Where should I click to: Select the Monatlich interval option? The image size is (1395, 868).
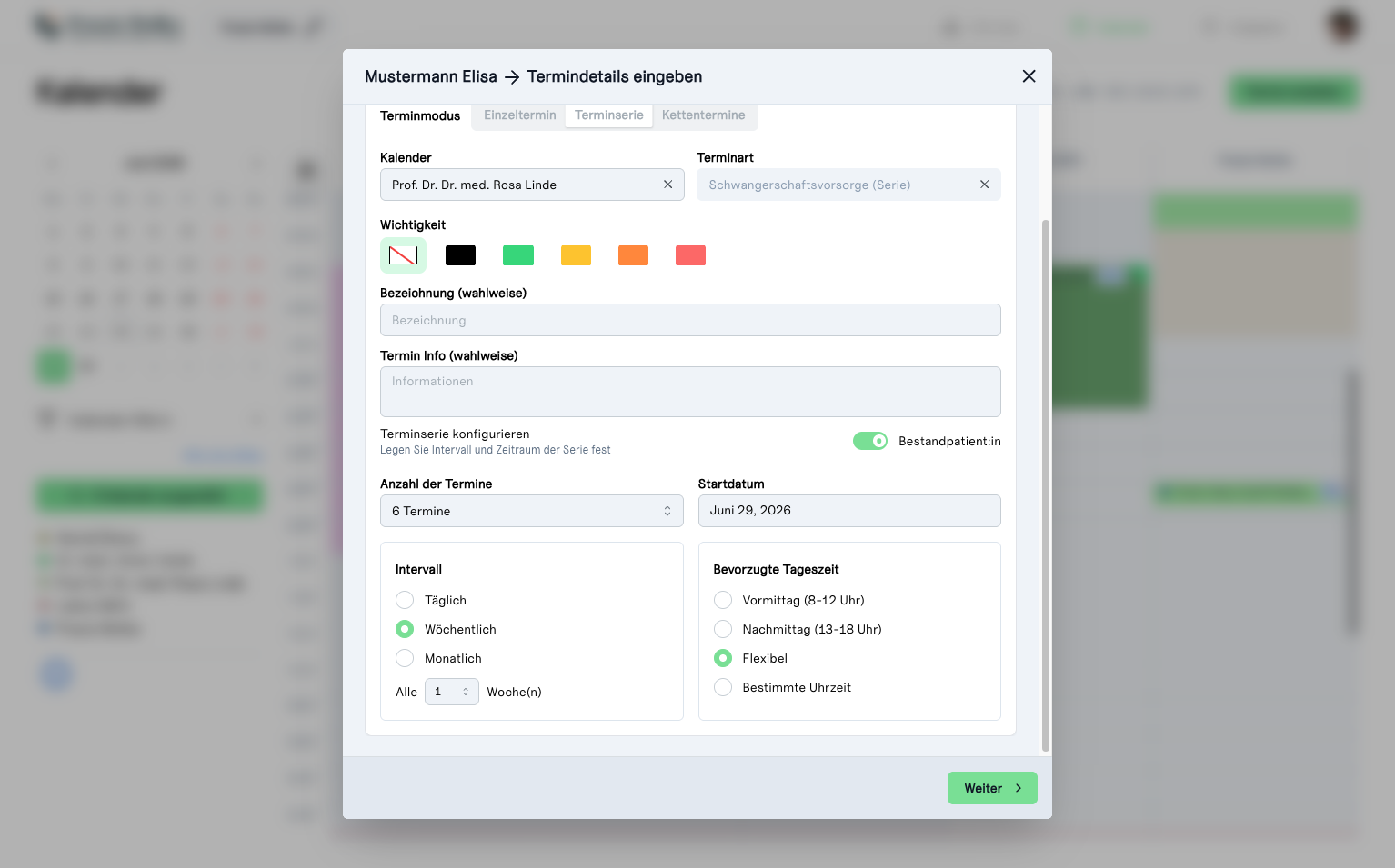[x=405, y=658]
